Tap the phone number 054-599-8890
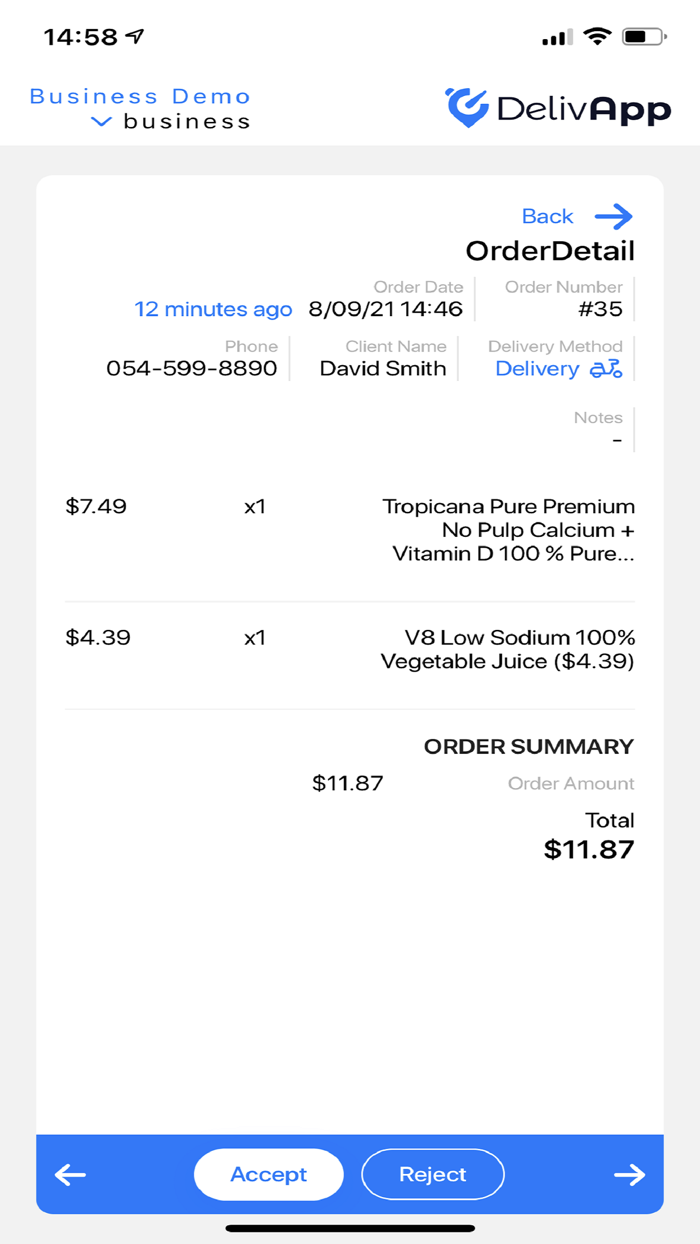700x1244 pixels. [191, 369]
